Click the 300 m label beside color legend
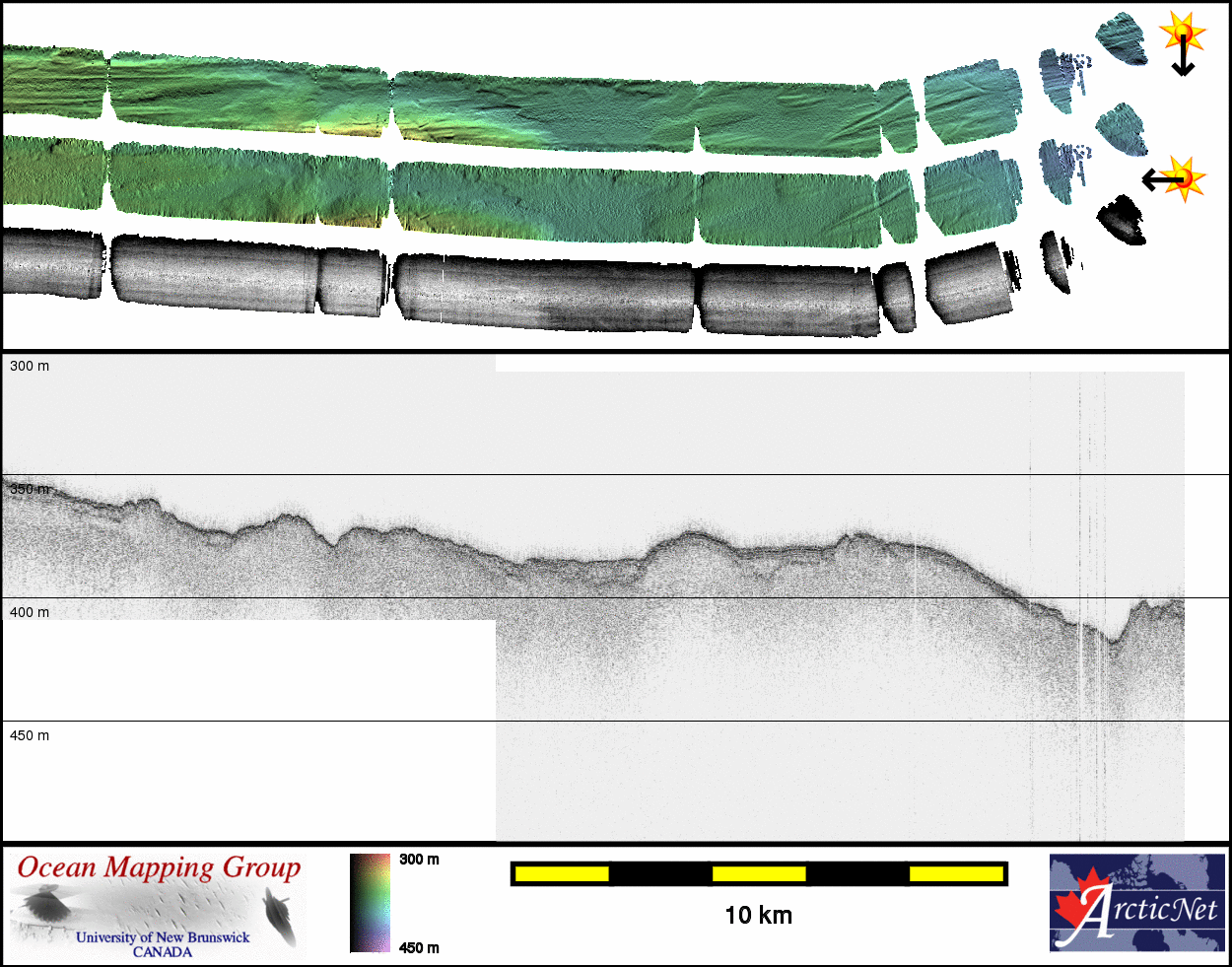Screen dimensions: 1232x967 (x=419, y=860)
